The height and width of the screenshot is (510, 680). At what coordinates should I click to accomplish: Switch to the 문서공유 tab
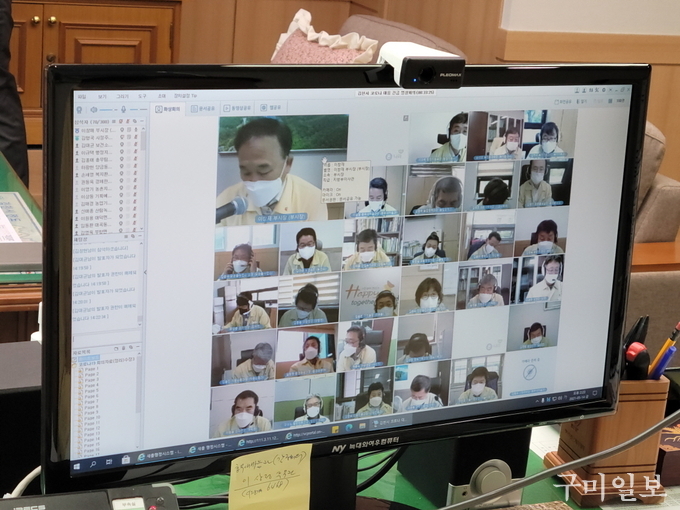203,108
